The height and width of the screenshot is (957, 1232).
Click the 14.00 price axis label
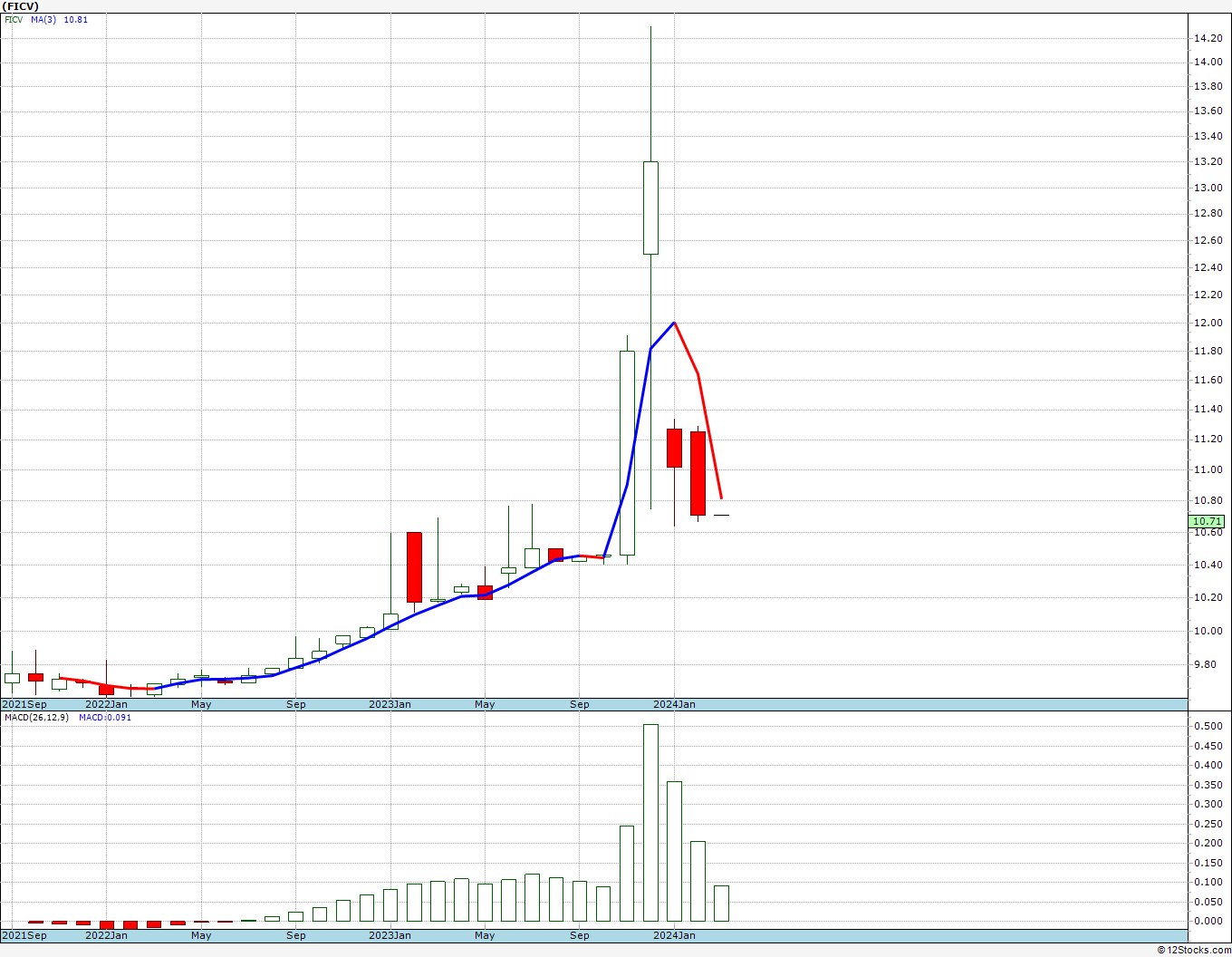(1208, 63)
